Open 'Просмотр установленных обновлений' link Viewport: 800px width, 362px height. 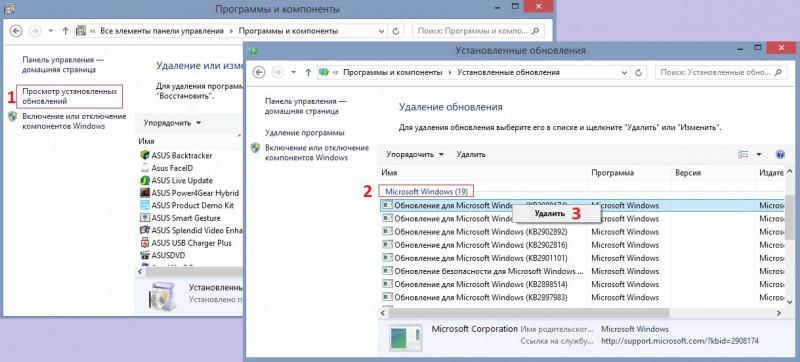click(x=70, y=96)
